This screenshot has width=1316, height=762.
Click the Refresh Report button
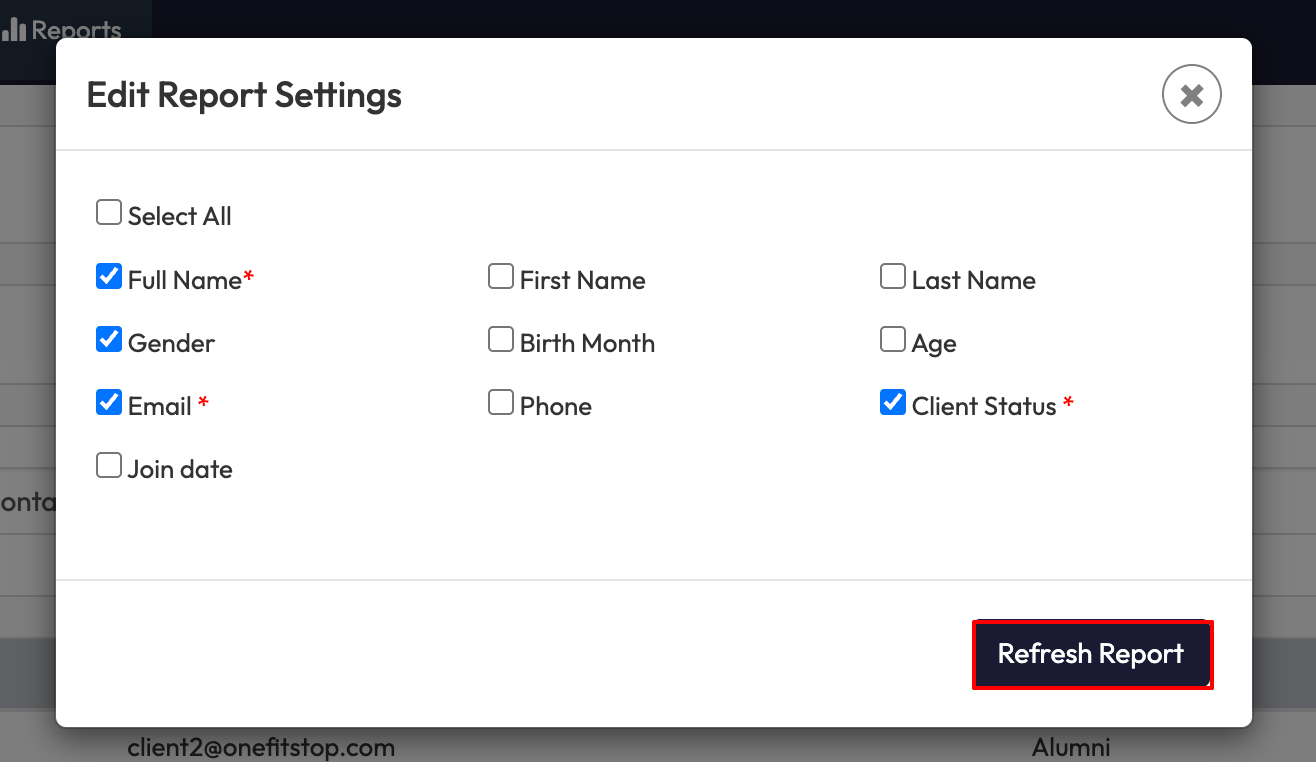[x=1092, y=654]
